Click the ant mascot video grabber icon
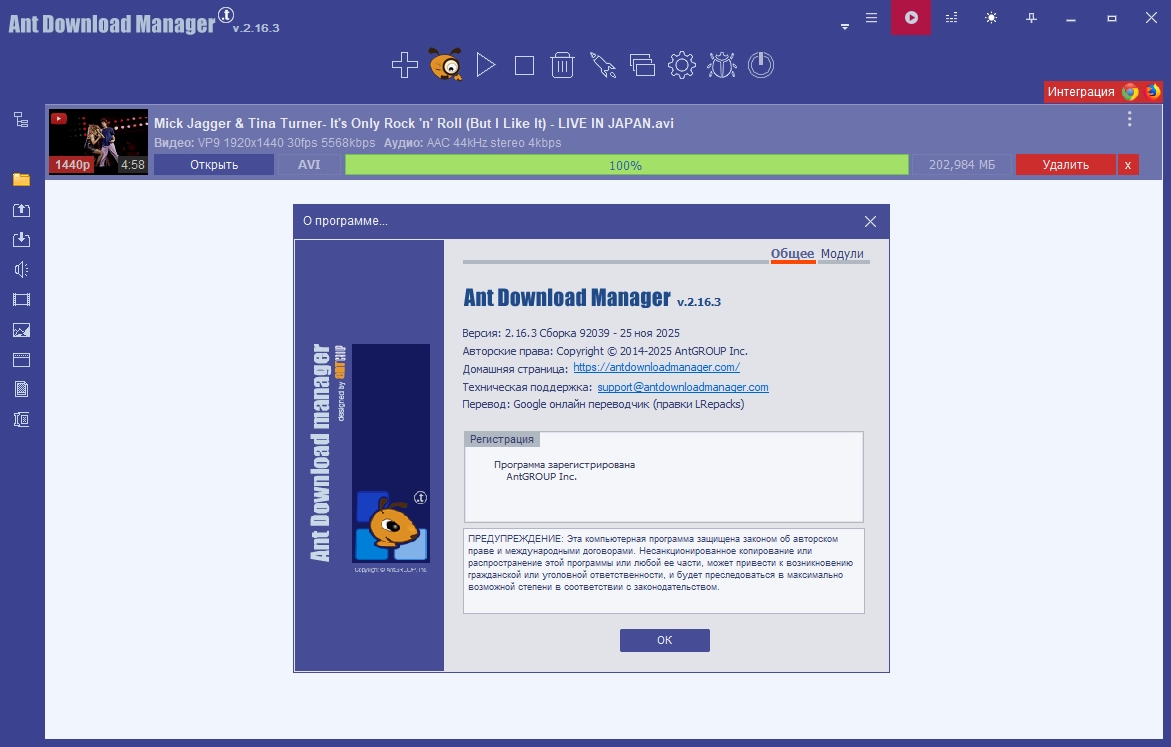The width and height of the screenshot is (1171, 747). (x=446, y=64)
